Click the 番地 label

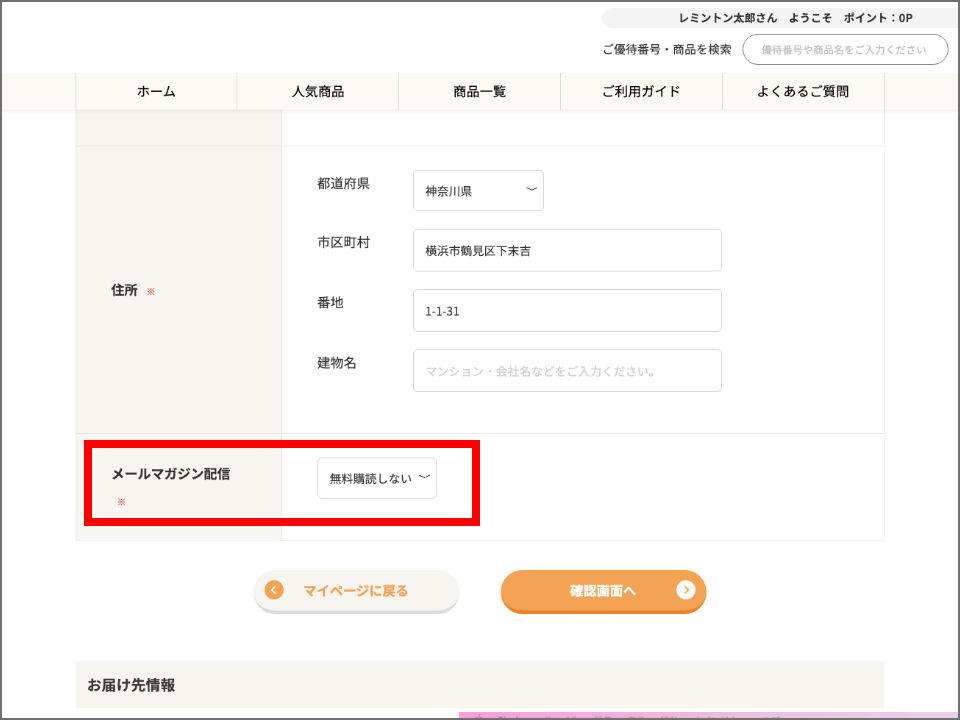tap(330, 302)
